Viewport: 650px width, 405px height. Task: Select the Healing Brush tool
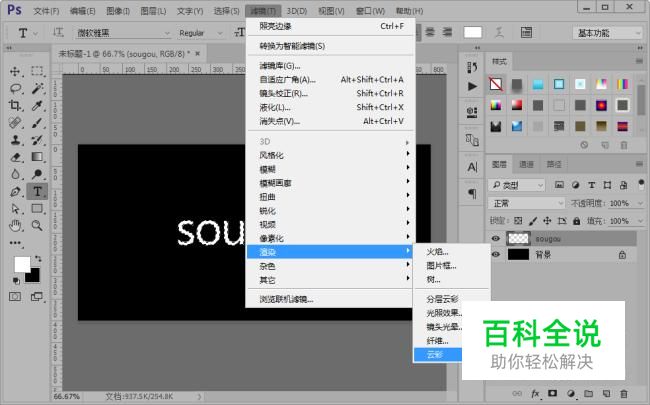point(15,123)
